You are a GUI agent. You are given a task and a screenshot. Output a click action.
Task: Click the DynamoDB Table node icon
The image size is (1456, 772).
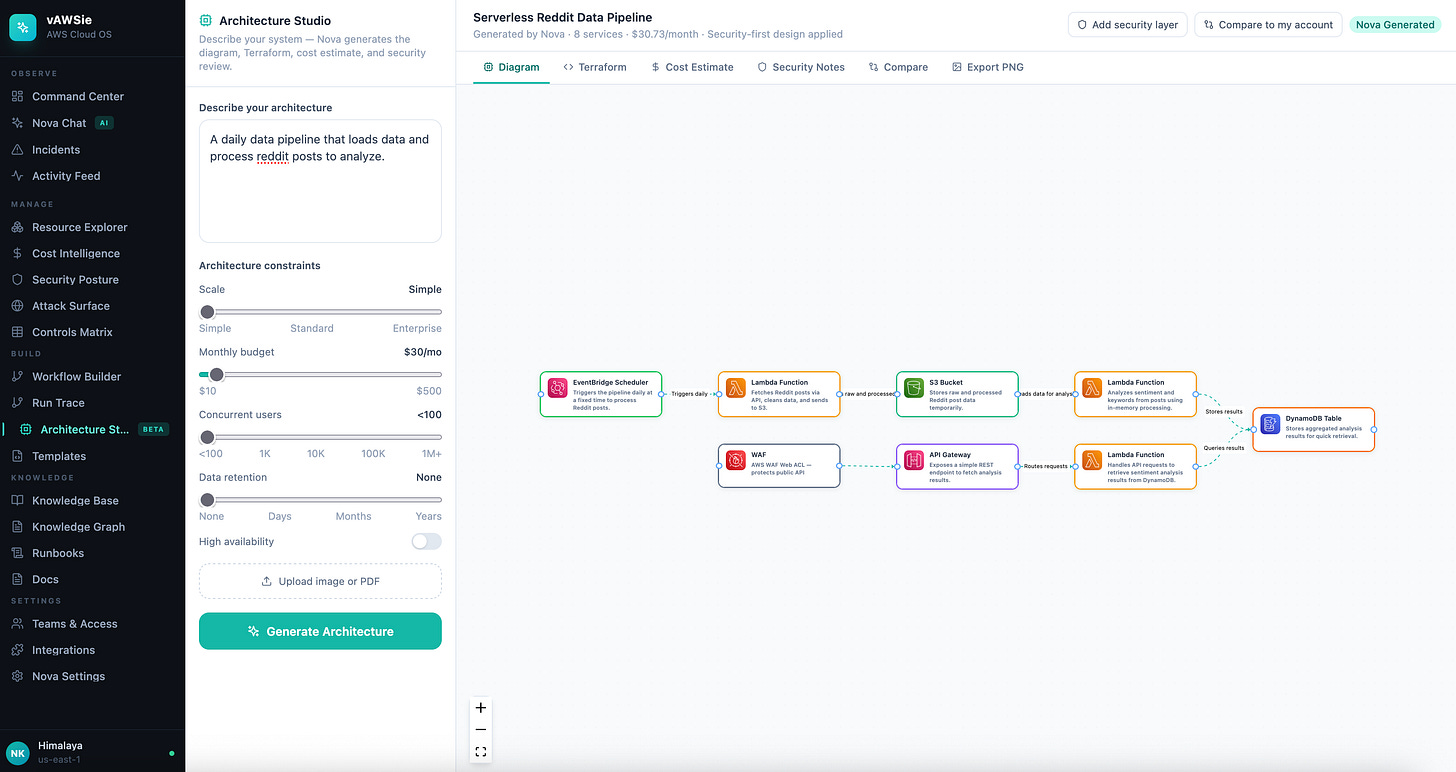point(1270,424)
